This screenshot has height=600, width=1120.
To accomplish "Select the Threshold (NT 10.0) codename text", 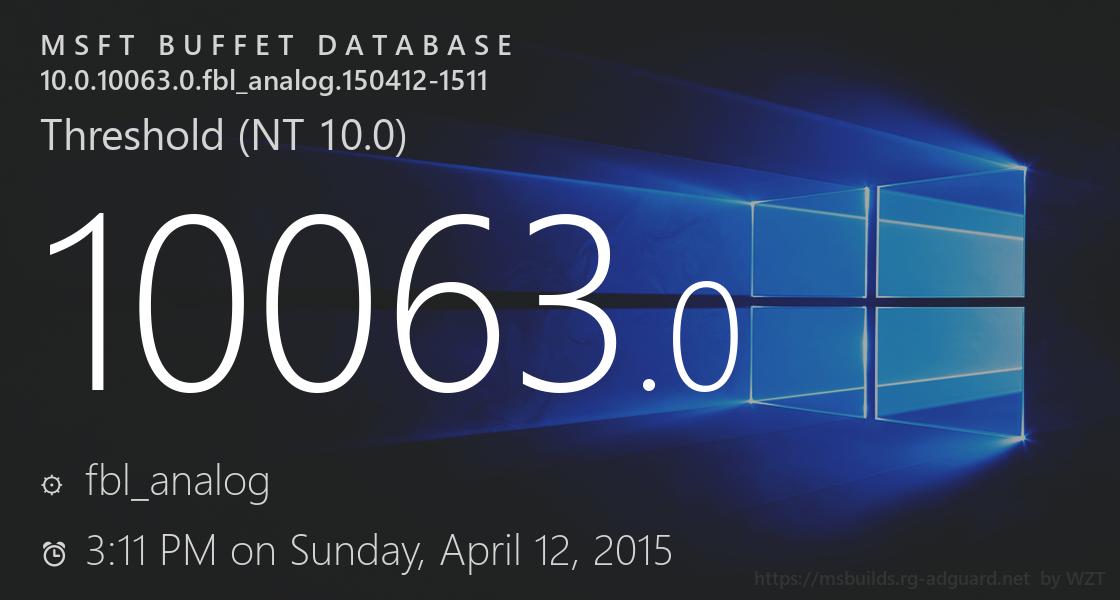I will 223,135.
